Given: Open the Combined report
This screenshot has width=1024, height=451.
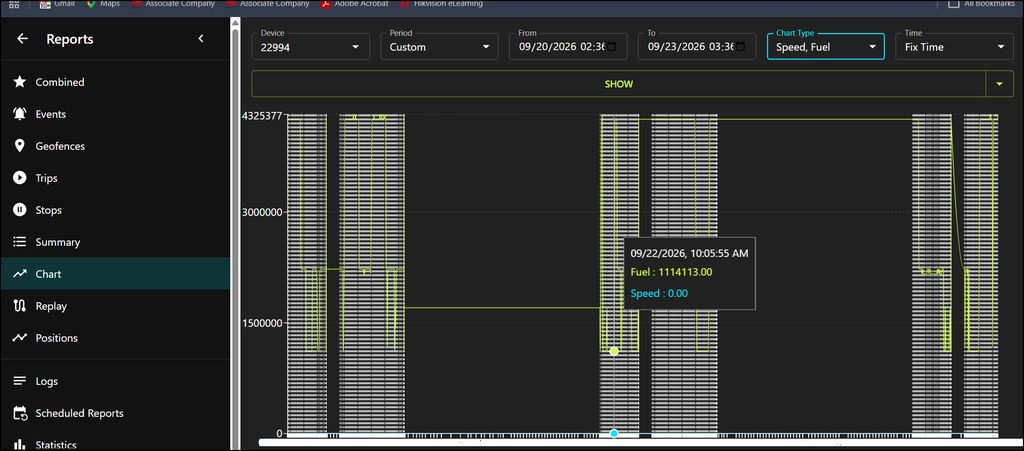Looking at the screenshot, I should 115,82.
